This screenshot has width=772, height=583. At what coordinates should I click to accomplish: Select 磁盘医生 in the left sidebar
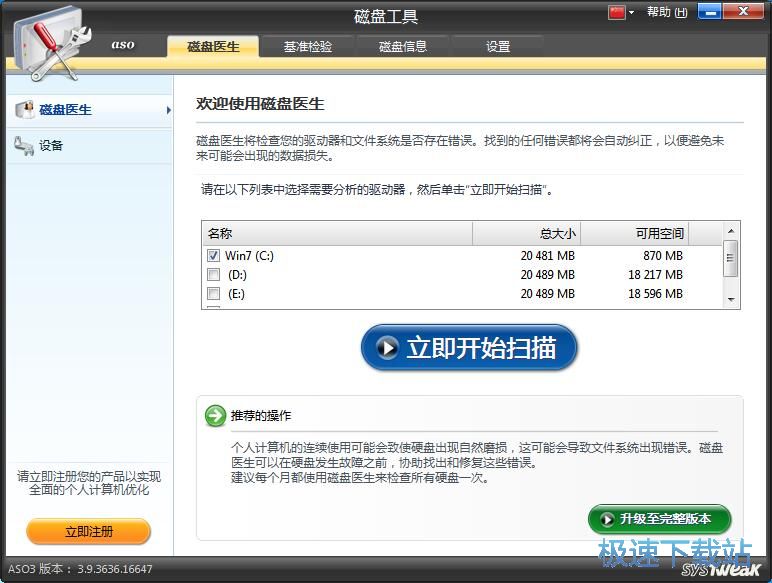click(90, 110)
